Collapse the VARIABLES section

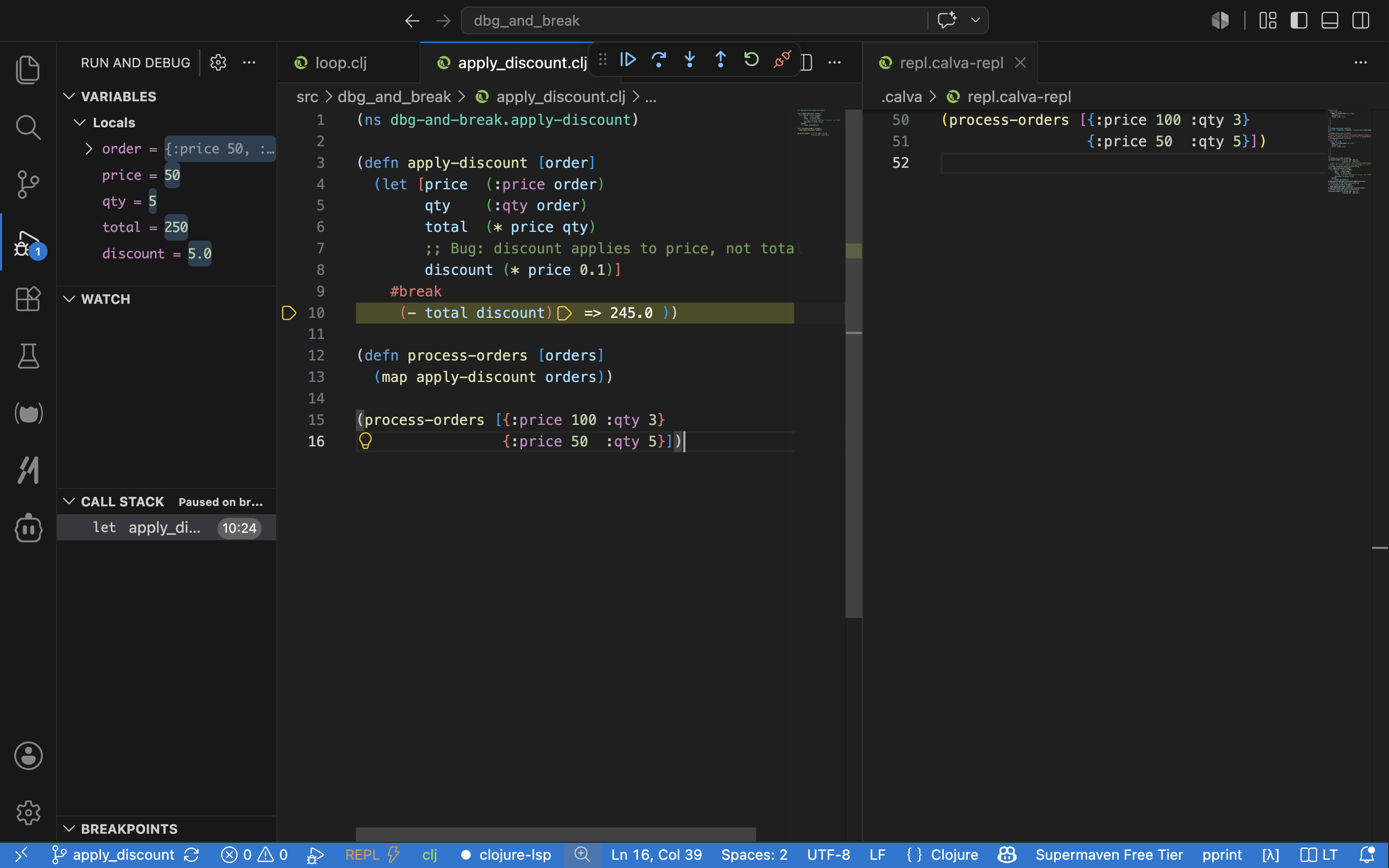click(x=69, y=96)
